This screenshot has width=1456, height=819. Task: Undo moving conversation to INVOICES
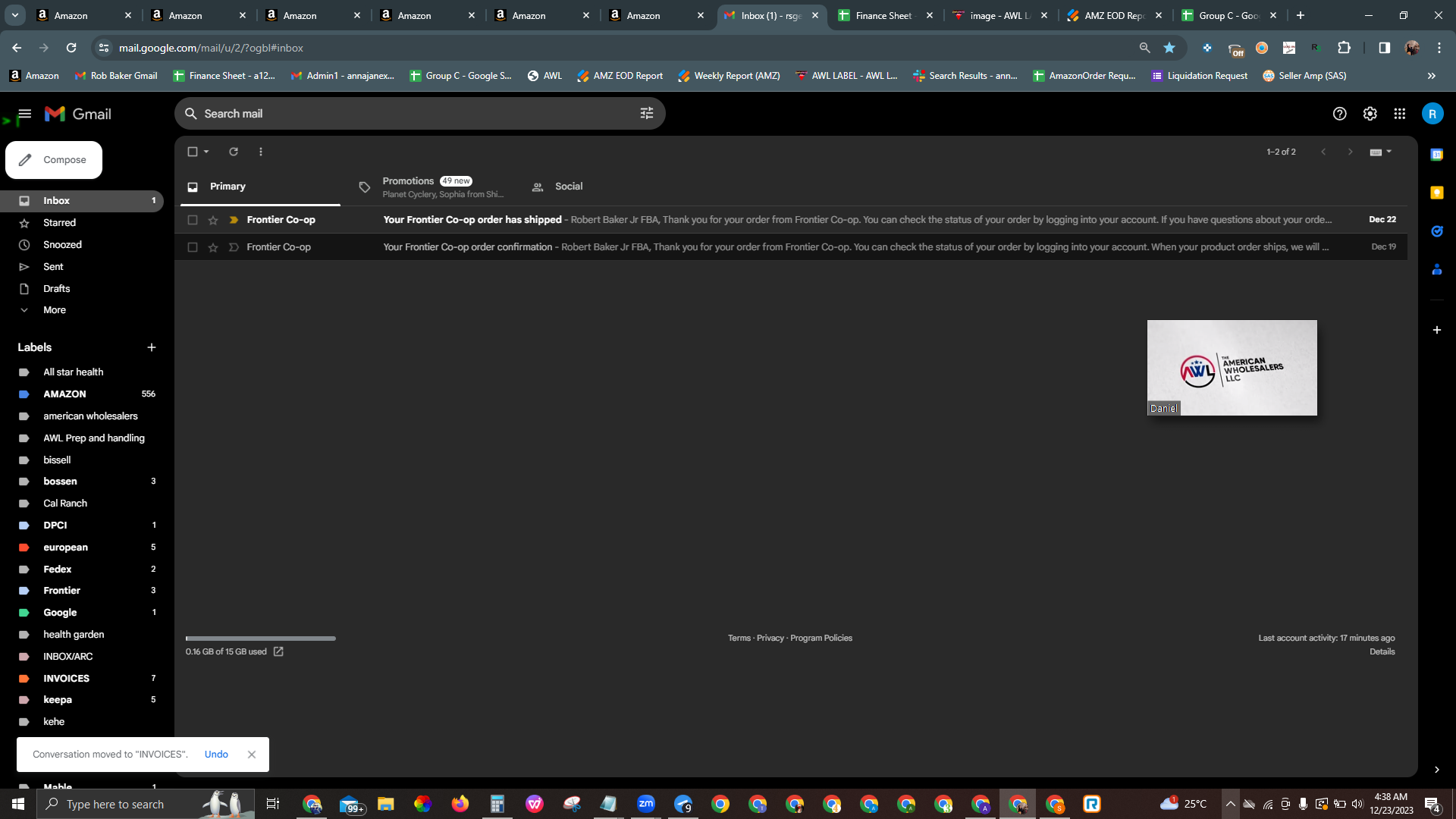pos(216,755)
